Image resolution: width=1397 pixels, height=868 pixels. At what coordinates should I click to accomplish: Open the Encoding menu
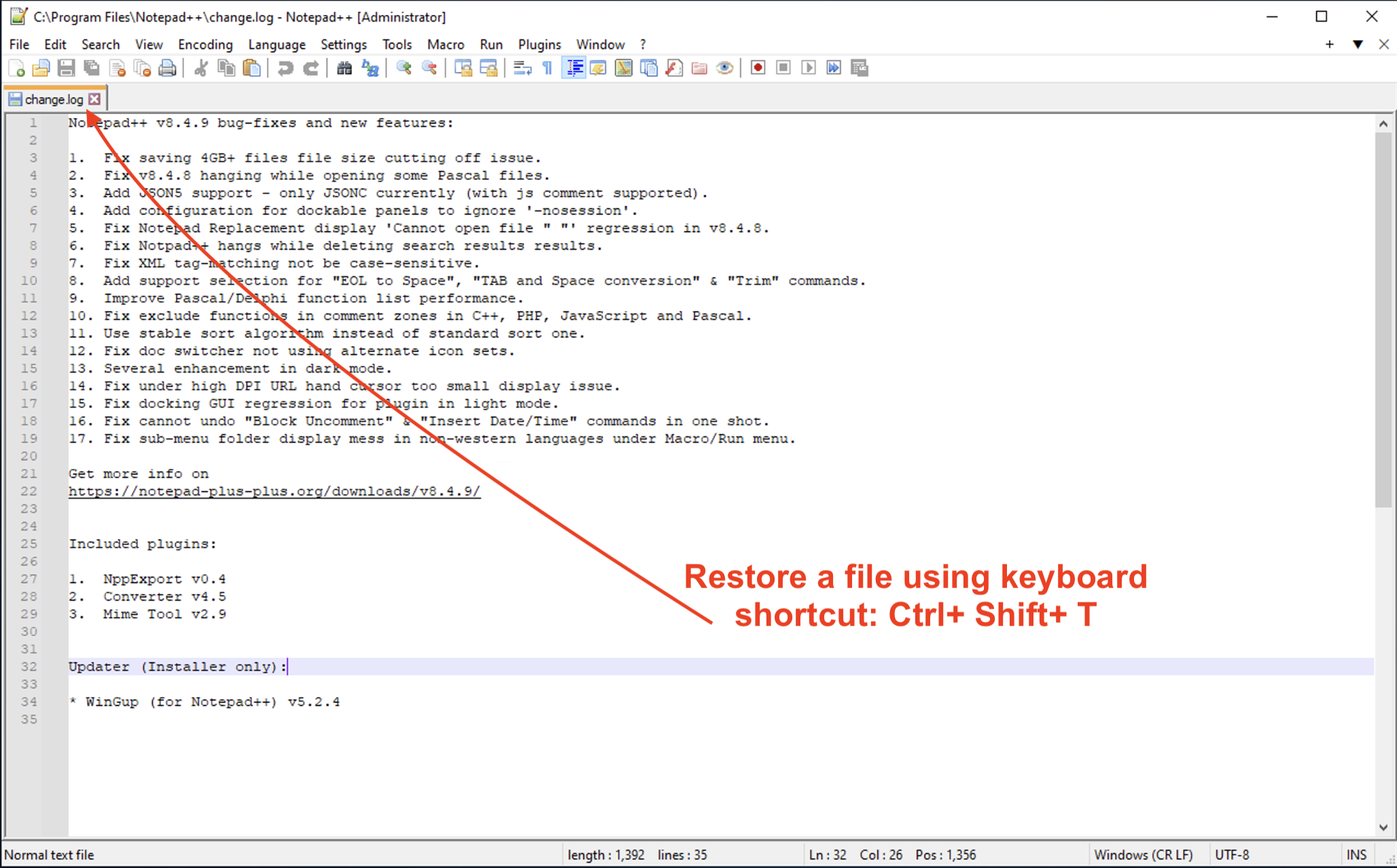[x=205, y=44]
